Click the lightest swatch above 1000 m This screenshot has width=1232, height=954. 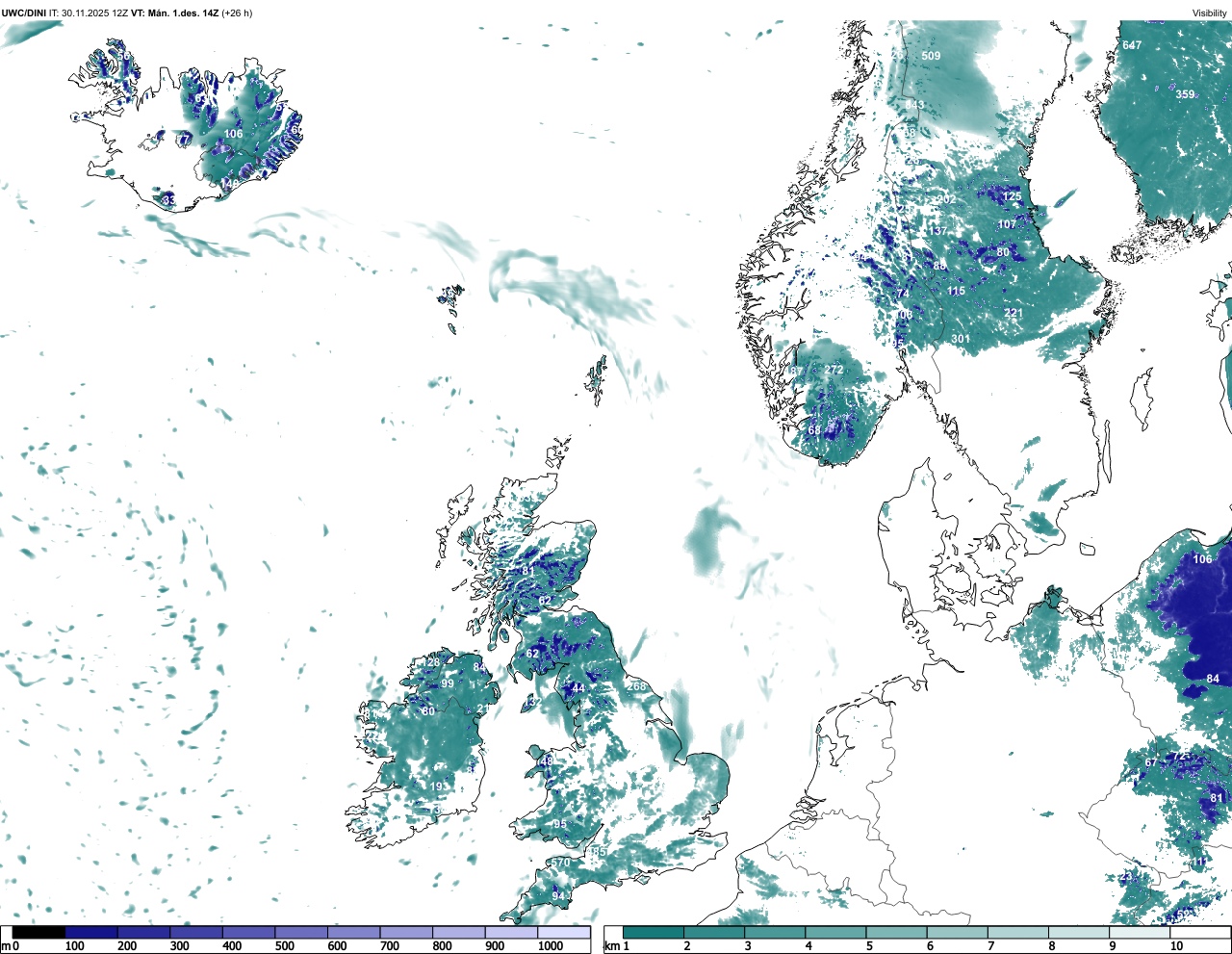[564, 932]
